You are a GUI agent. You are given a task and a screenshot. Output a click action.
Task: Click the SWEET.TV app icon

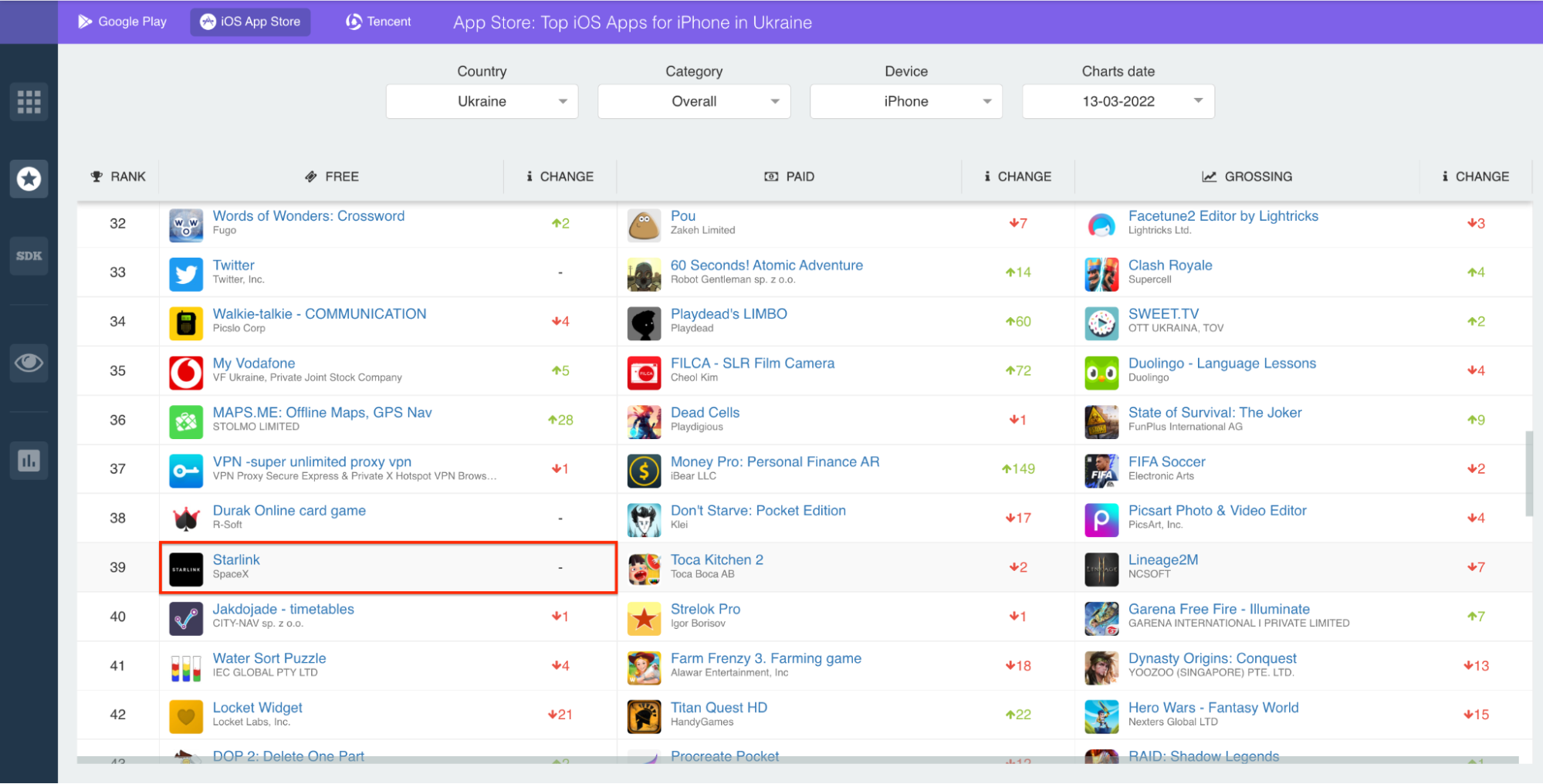pos(1101,323)
